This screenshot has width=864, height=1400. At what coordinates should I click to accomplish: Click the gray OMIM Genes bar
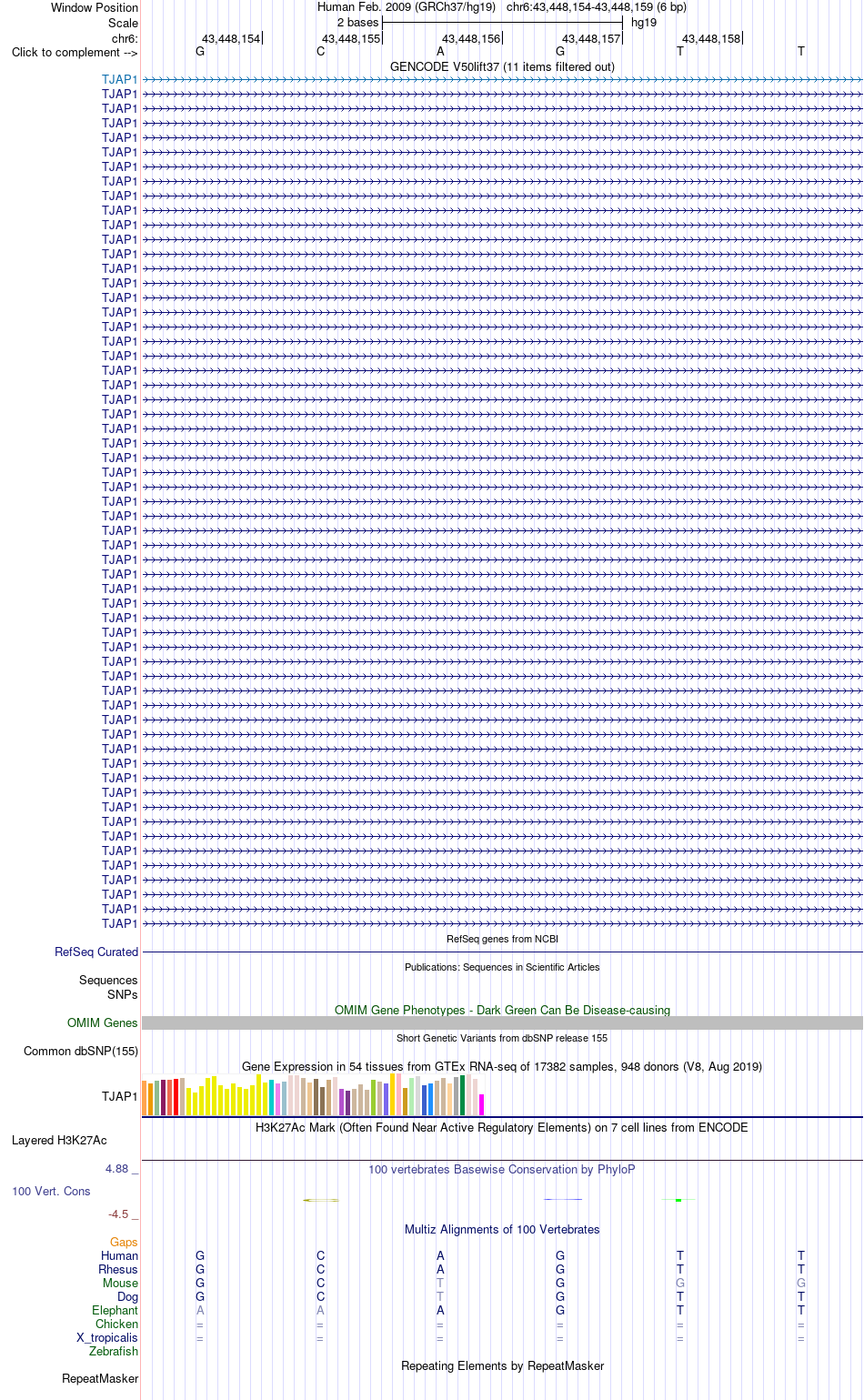[502, 1023]
